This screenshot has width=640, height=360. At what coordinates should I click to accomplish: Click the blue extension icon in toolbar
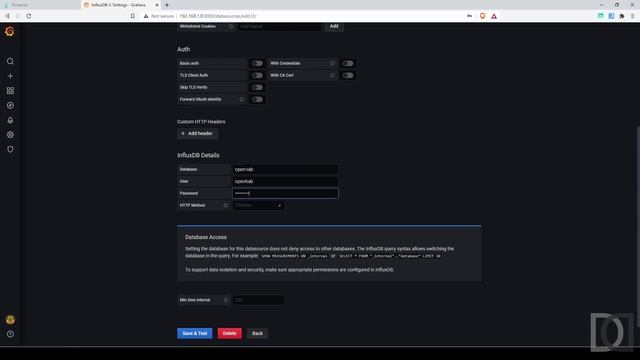pos(611,16)
